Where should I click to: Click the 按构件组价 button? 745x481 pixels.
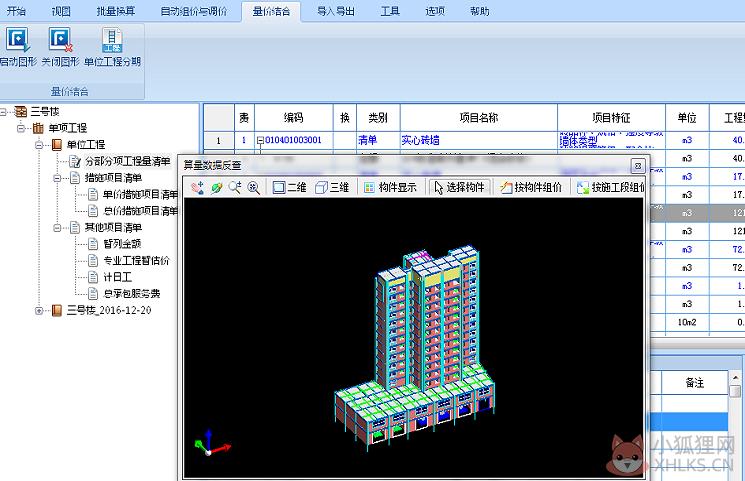pos(531,187)
